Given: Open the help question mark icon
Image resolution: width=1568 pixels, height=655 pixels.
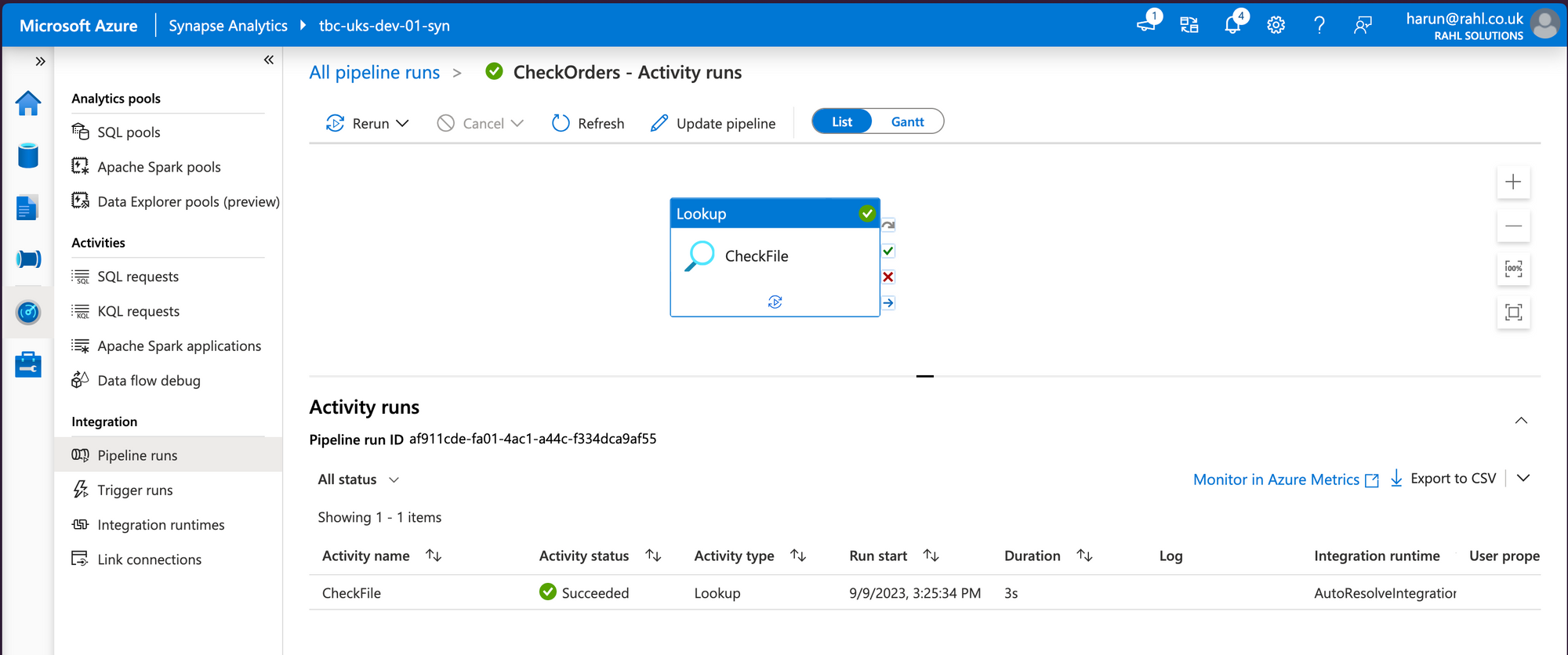Looking at the screenshot, I should pyautogui.click(x=1319, y=25).
